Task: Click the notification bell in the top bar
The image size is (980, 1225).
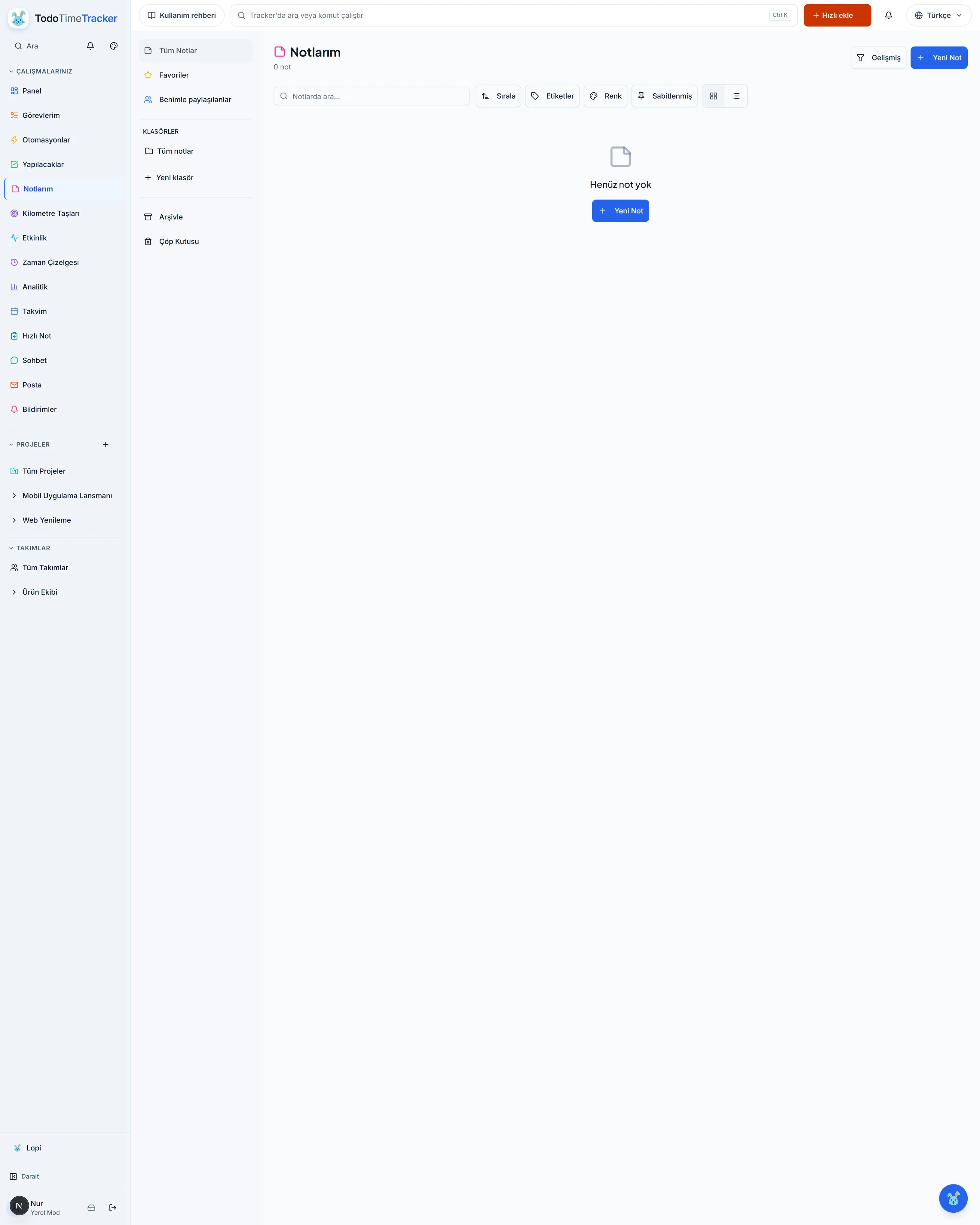Action: pyautogui.click(x=889, y=15)
